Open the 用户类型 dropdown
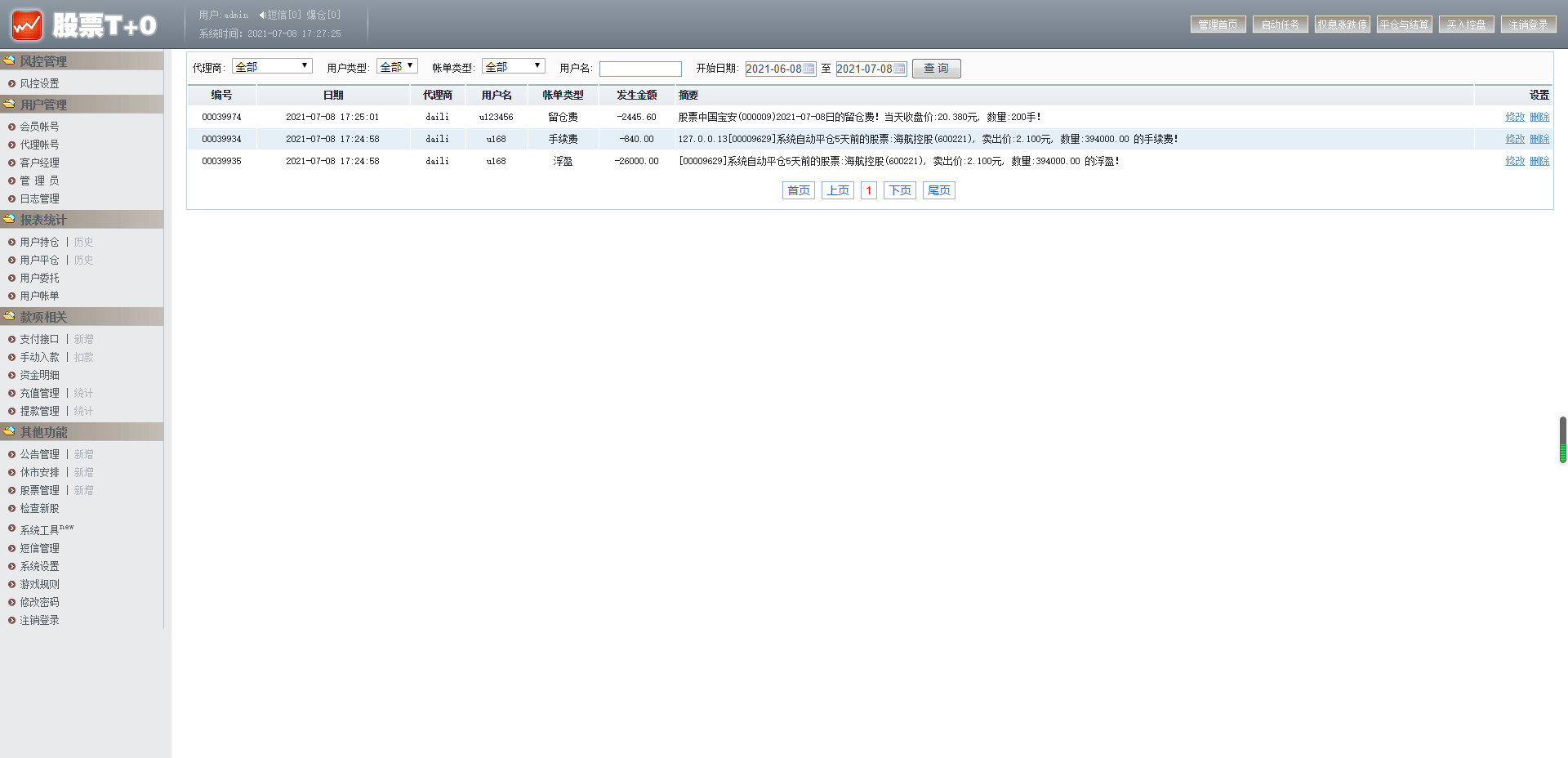The height and width of the screenshot is (758, 1568). pos(397,66)
